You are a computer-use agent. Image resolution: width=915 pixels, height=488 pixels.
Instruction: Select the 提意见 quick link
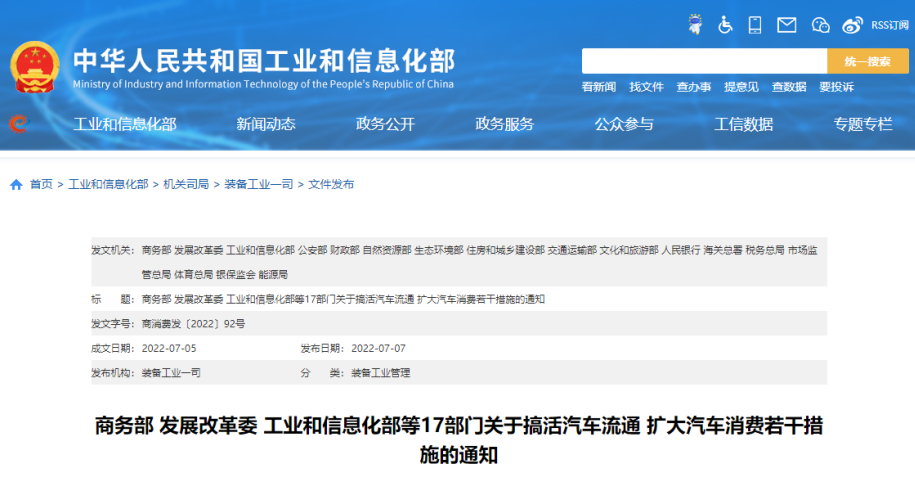[x=741, y=87]
